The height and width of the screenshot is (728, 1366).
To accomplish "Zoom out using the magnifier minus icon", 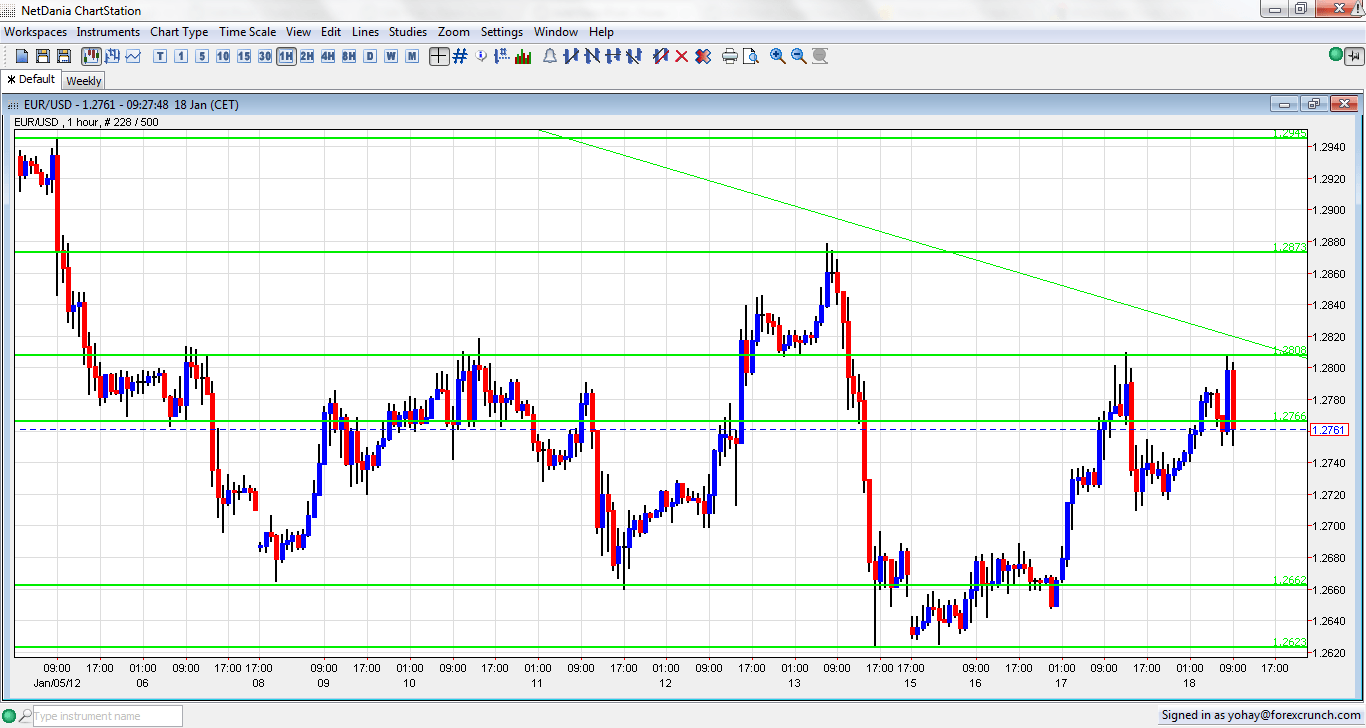I will click(799, 56).
